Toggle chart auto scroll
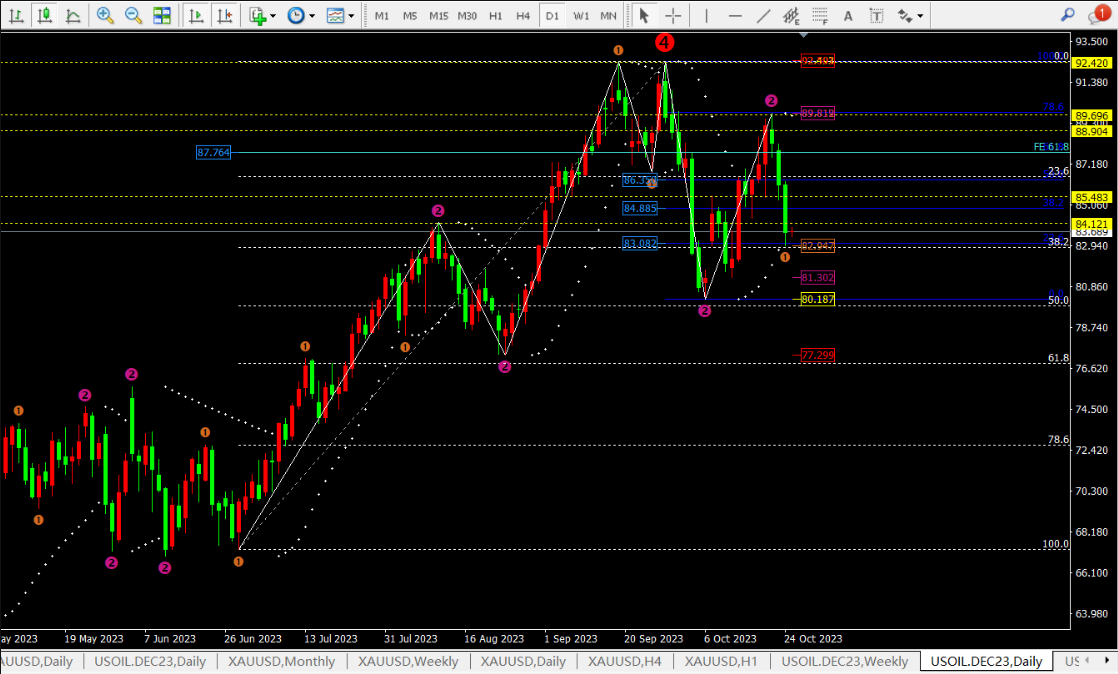The height and width of the screenshot is (674, 1118). [x=196, y=15]
